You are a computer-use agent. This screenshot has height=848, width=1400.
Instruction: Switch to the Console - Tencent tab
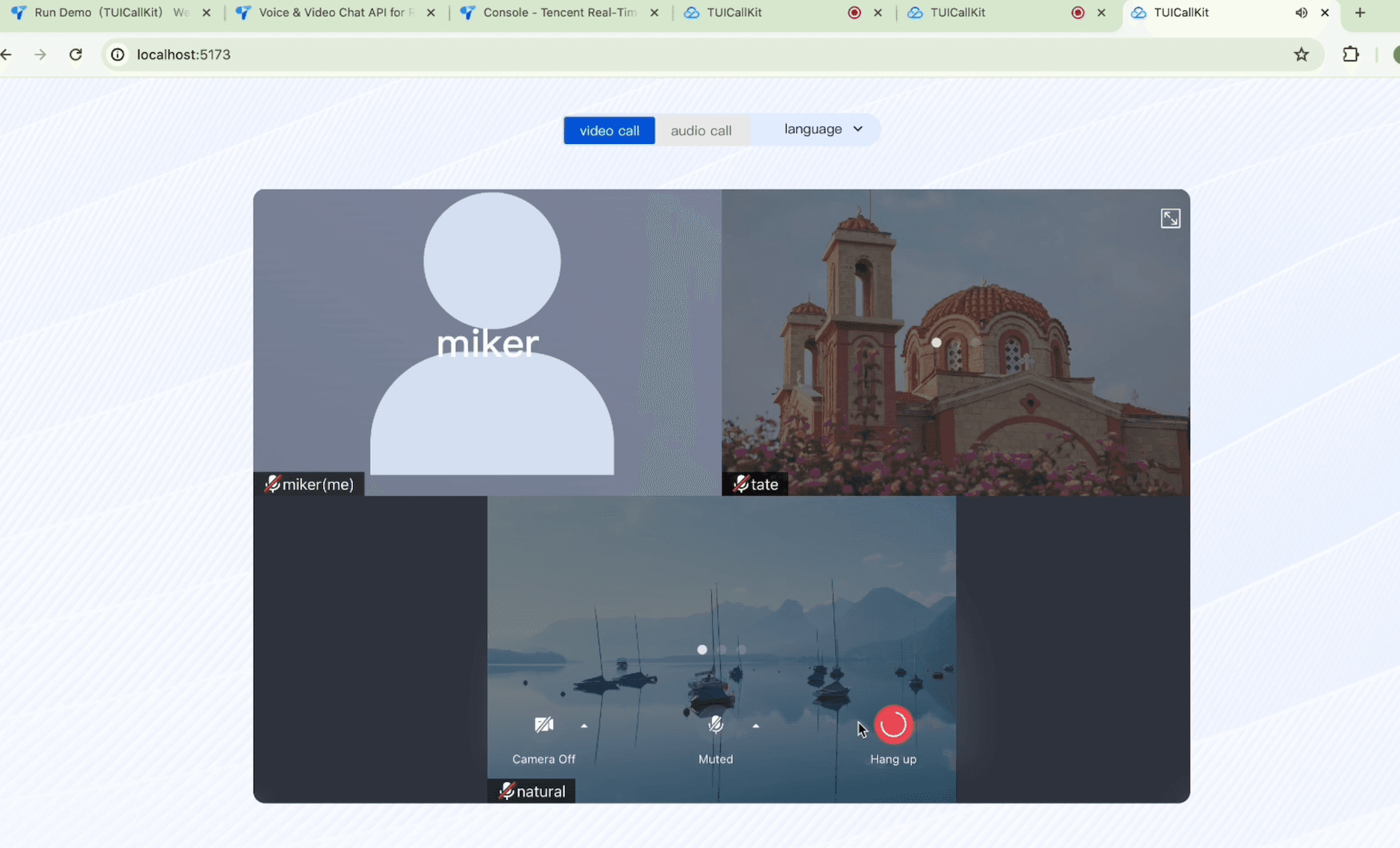pyautogui.click(x=558, y=13)
